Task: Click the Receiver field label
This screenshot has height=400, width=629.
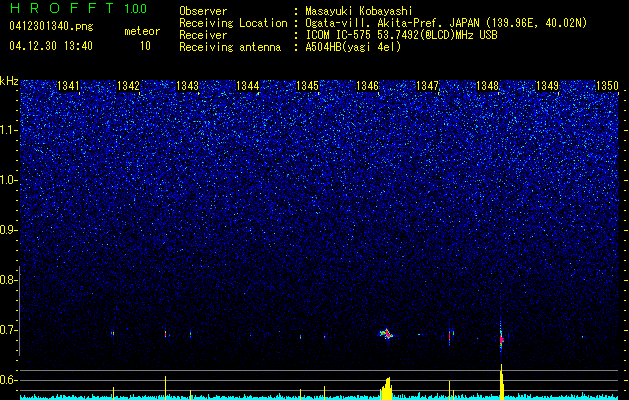Action: (x=203, y=35)
